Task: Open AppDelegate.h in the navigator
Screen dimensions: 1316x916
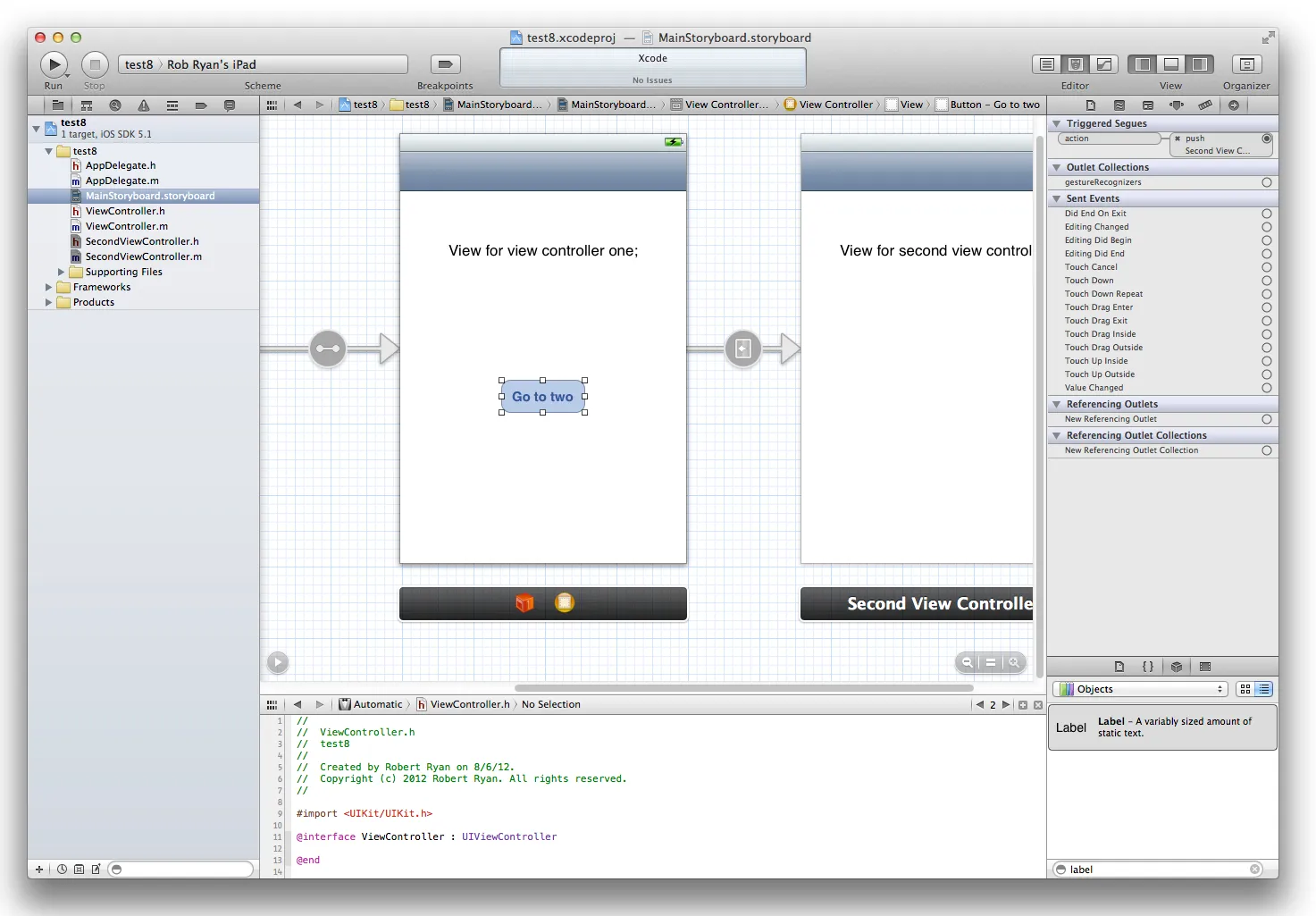Action: tap(121, 165)
